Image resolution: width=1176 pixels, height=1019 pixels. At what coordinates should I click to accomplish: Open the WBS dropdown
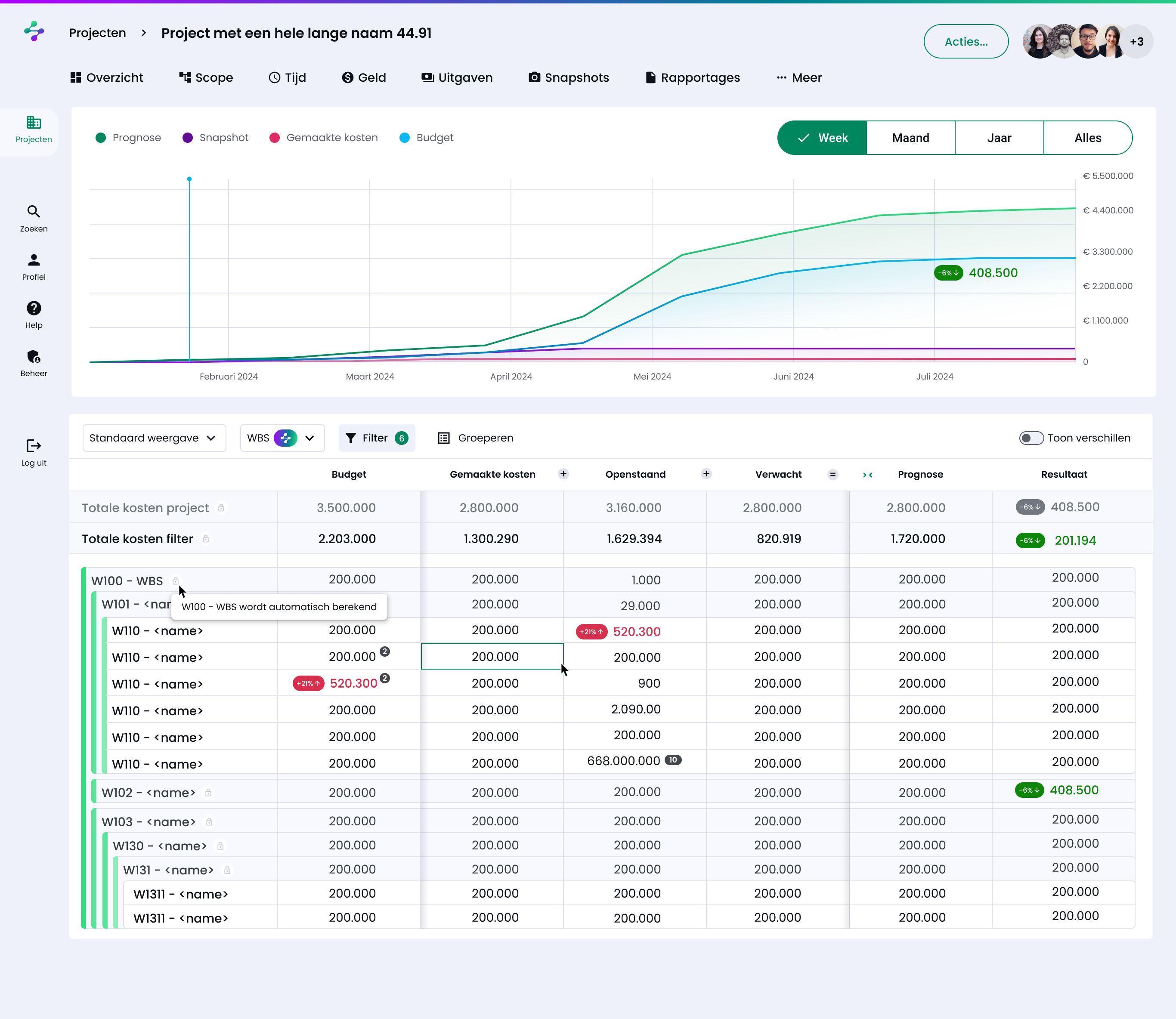click(x=282, y=438)
